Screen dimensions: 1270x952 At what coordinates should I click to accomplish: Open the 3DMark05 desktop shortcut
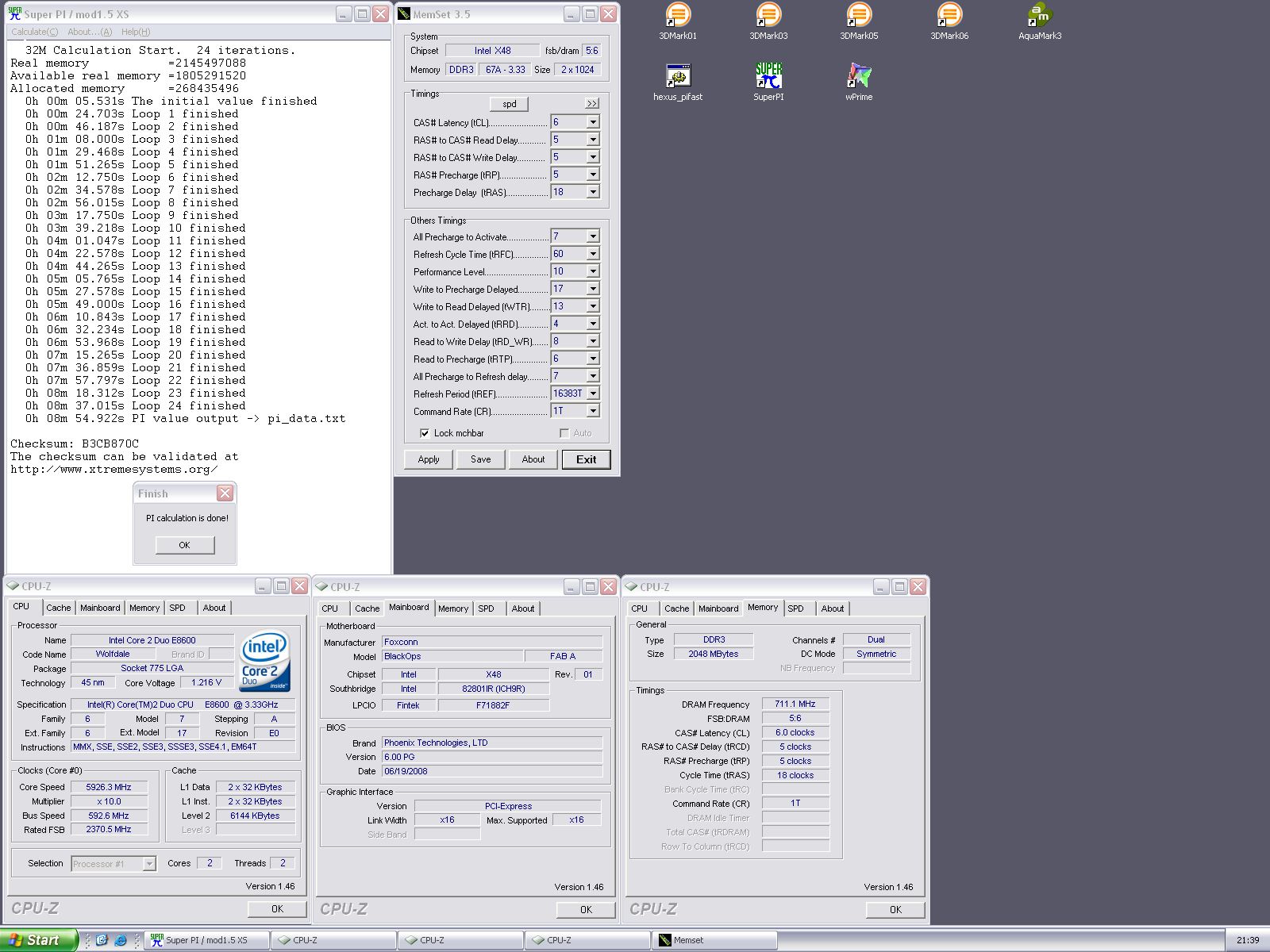pos(859,21)
